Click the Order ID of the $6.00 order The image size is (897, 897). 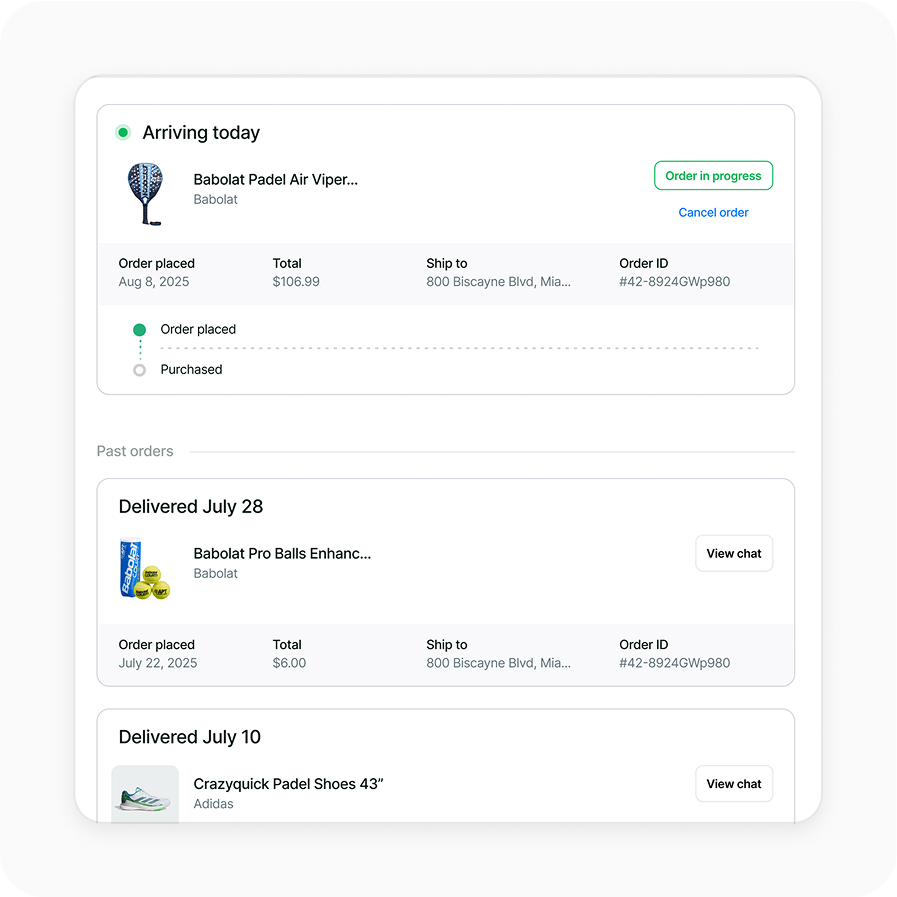pos(674,663)
